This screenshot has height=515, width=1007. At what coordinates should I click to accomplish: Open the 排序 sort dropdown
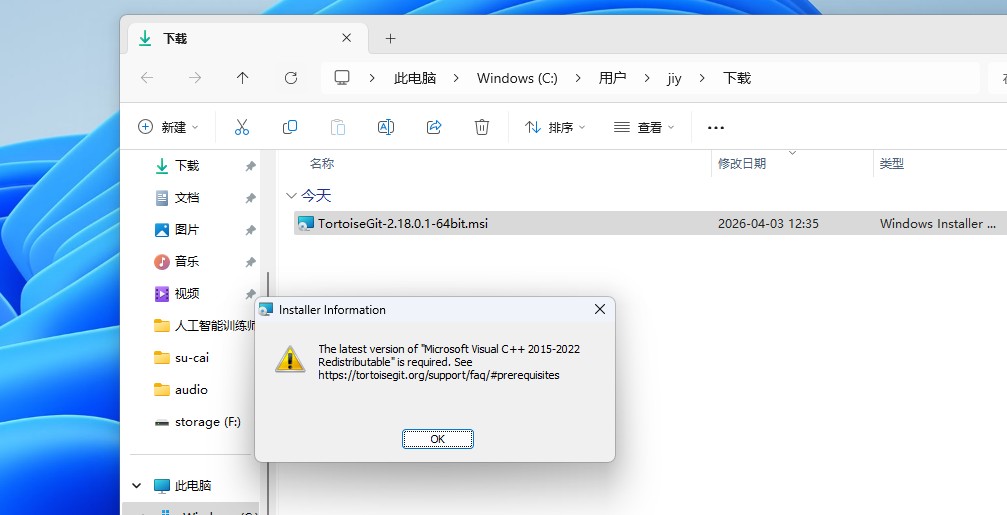tap(555, 127)
